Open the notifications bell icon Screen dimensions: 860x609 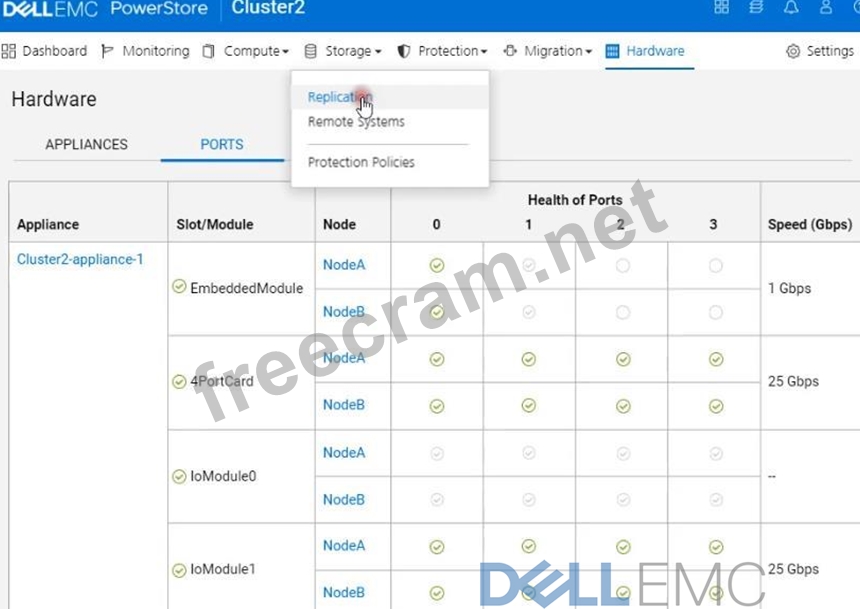click(x=791, y=8)
